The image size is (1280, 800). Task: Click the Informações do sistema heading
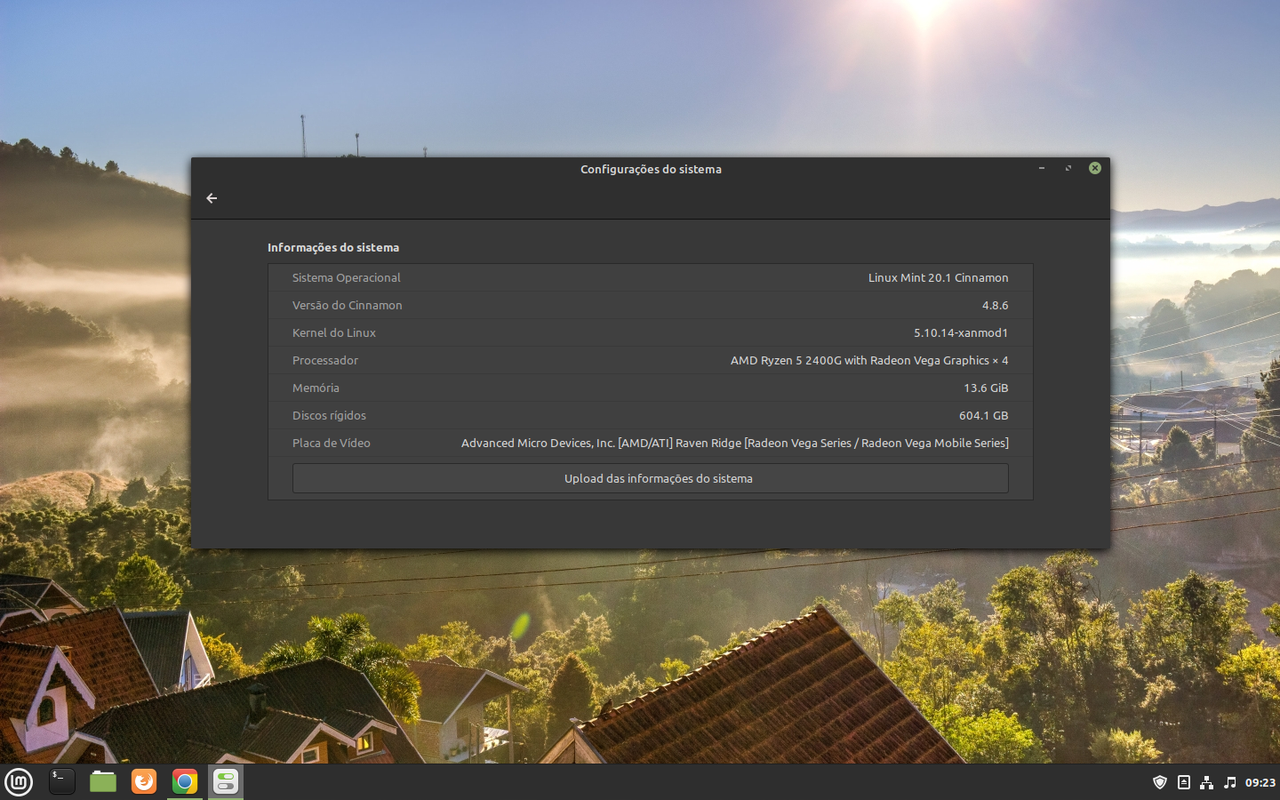click(x=333, y=247)
